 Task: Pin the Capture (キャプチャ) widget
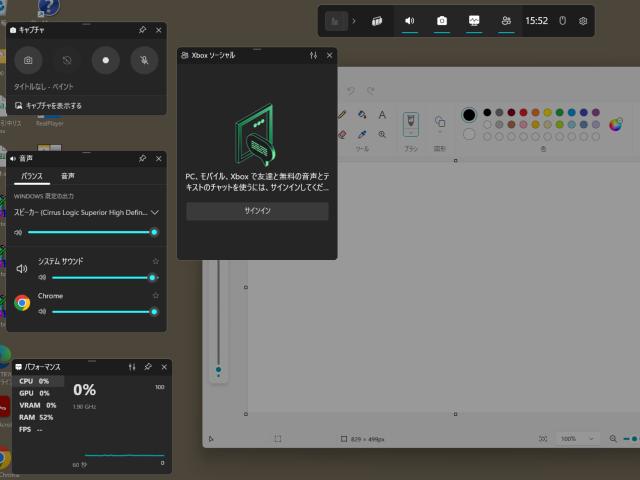click(142, 30)
